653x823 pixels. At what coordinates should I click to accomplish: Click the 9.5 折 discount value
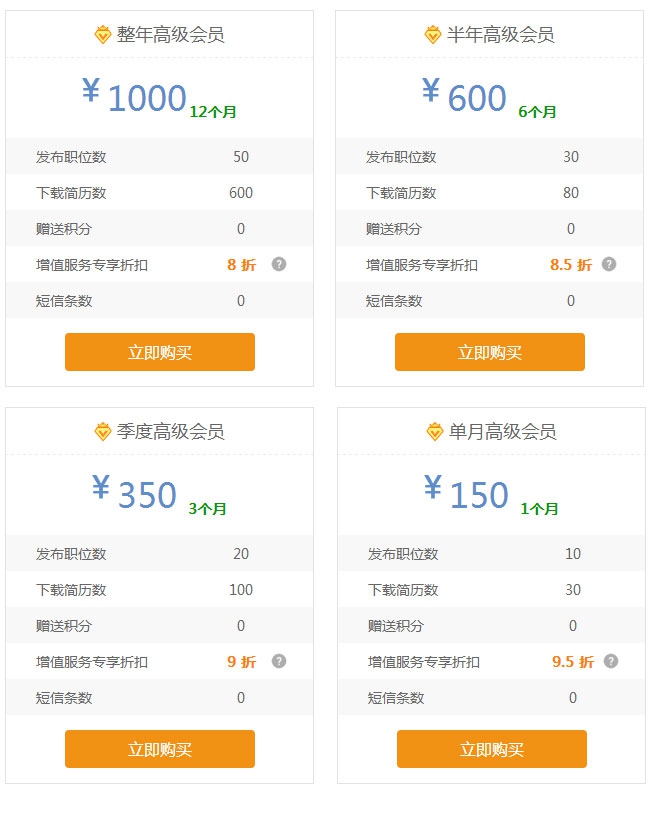pyautogui.click(x=573, y=662)
